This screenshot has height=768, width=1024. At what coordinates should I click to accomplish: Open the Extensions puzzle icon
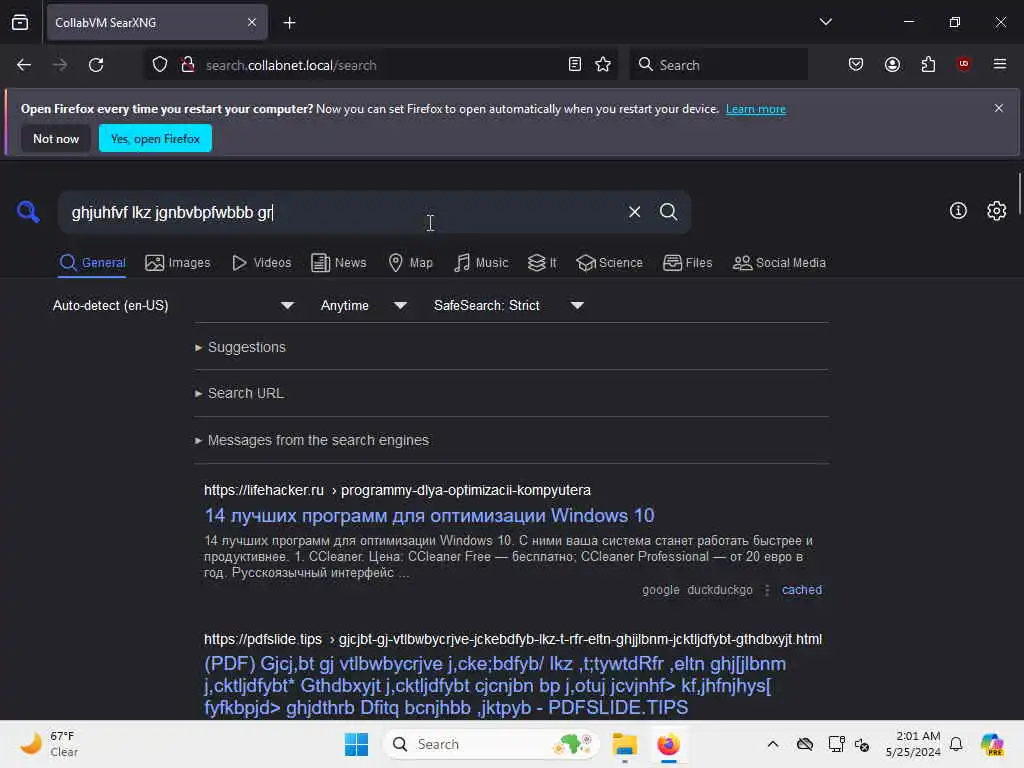click(x=928, y=64)
